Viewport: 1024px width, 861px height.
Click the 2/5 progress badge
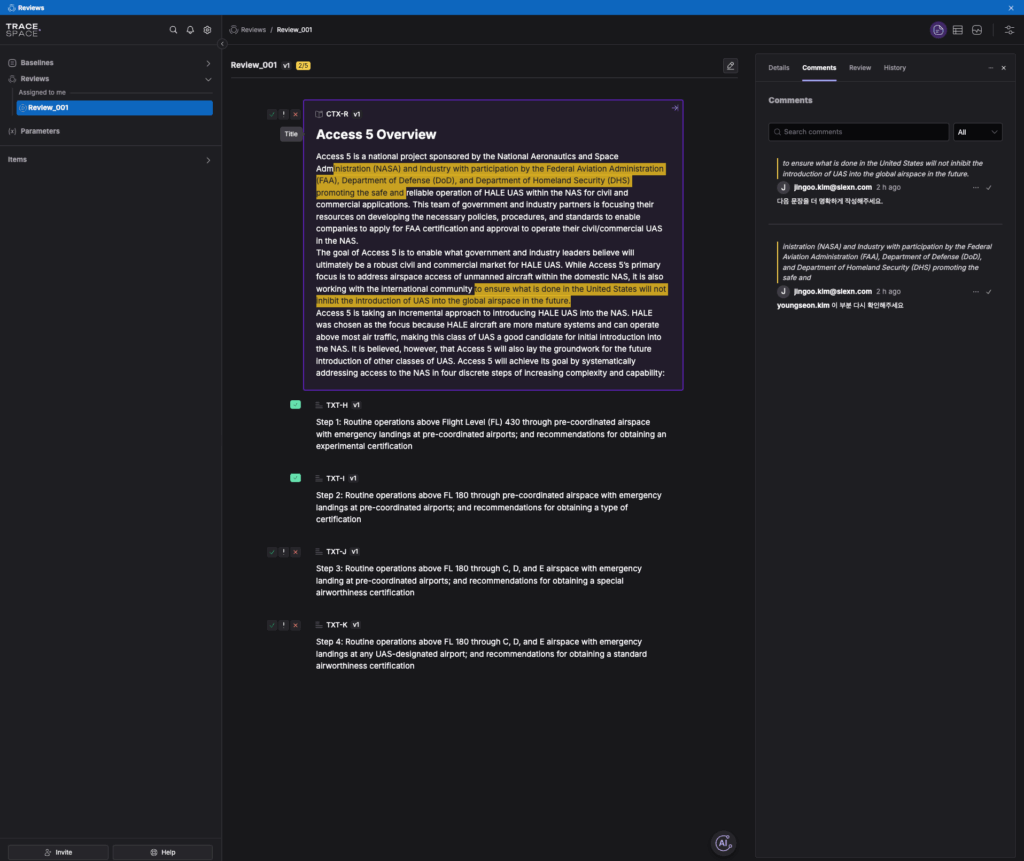pos(303,66)
